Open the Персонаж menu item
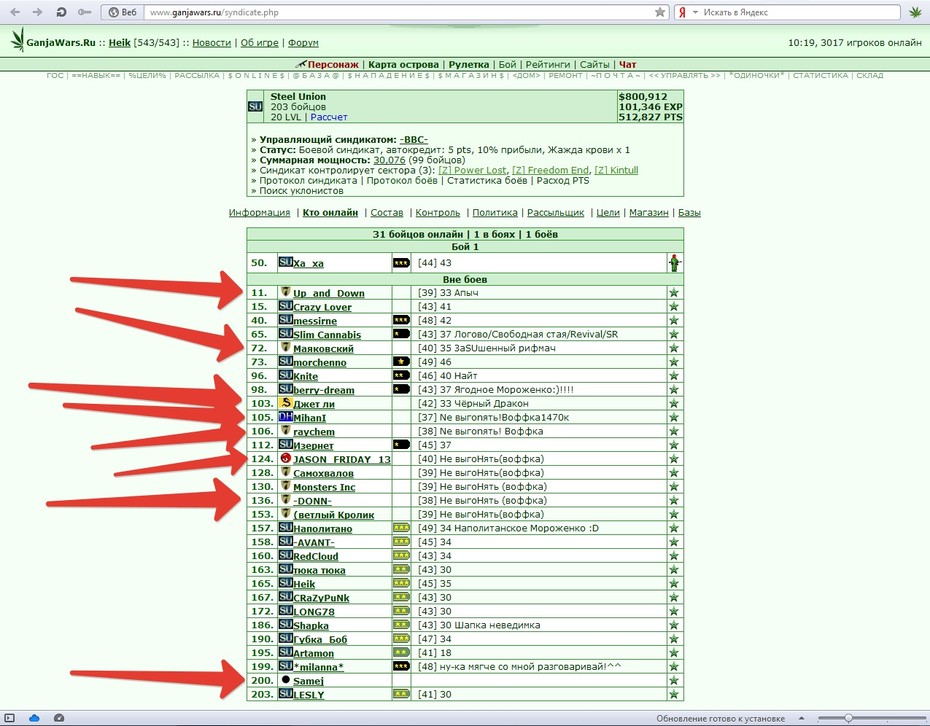Screen dimensions: 930x726 [x=333, y=64]
